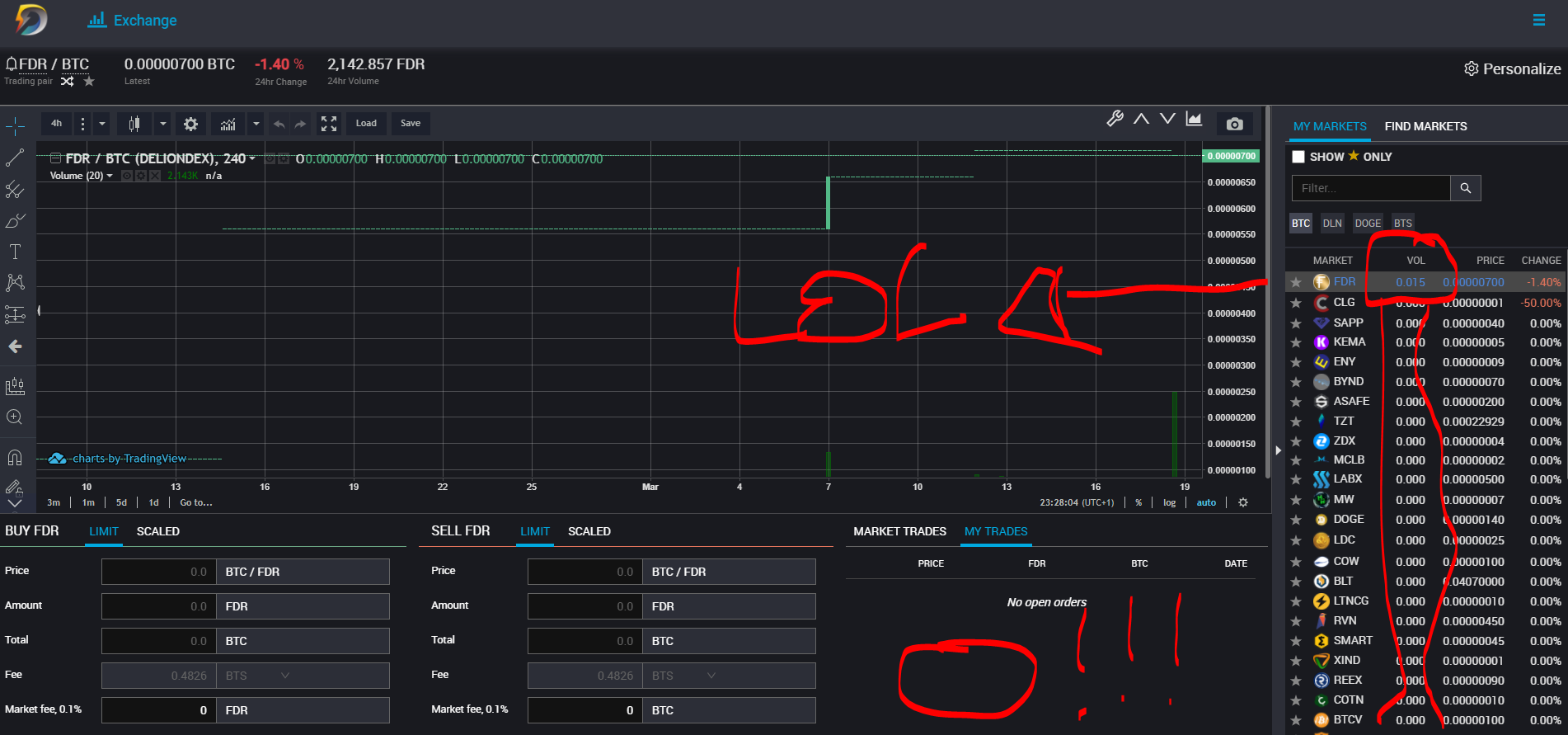
Task: Click the market Filter input field
Action: 1371,188
